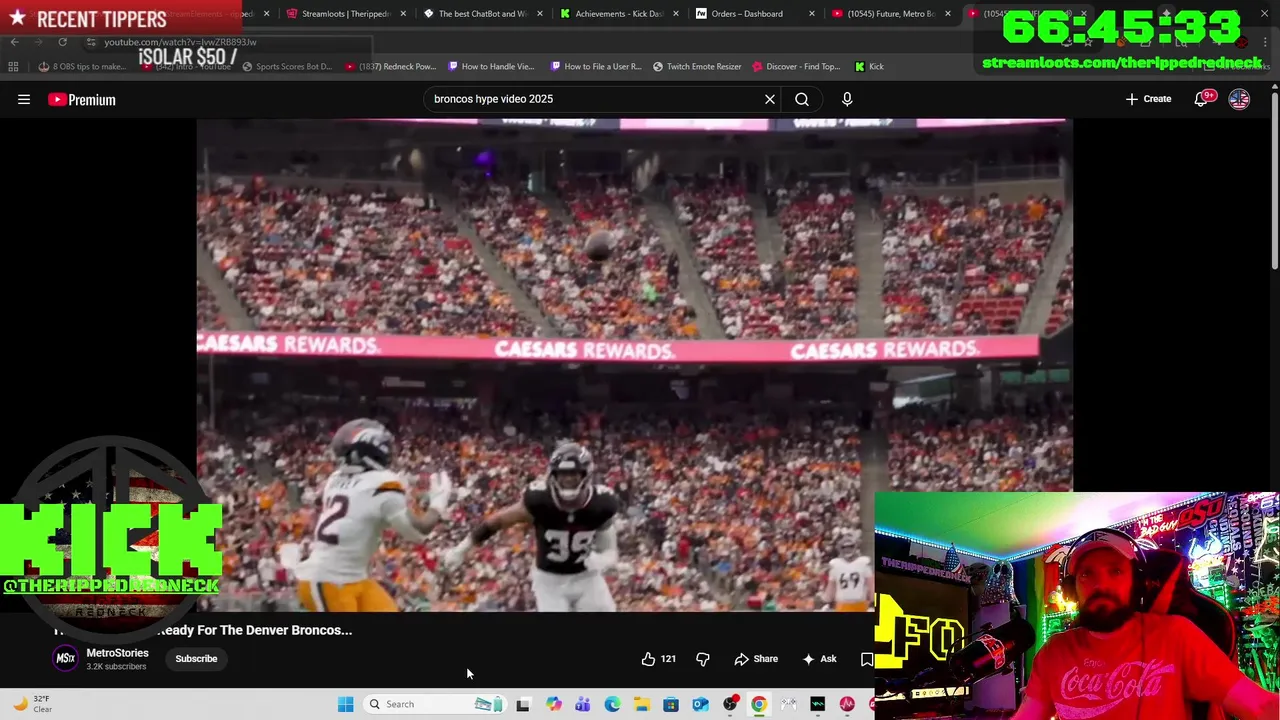Clear the search box with the X

pyautogui.click(x=770, y=99)
